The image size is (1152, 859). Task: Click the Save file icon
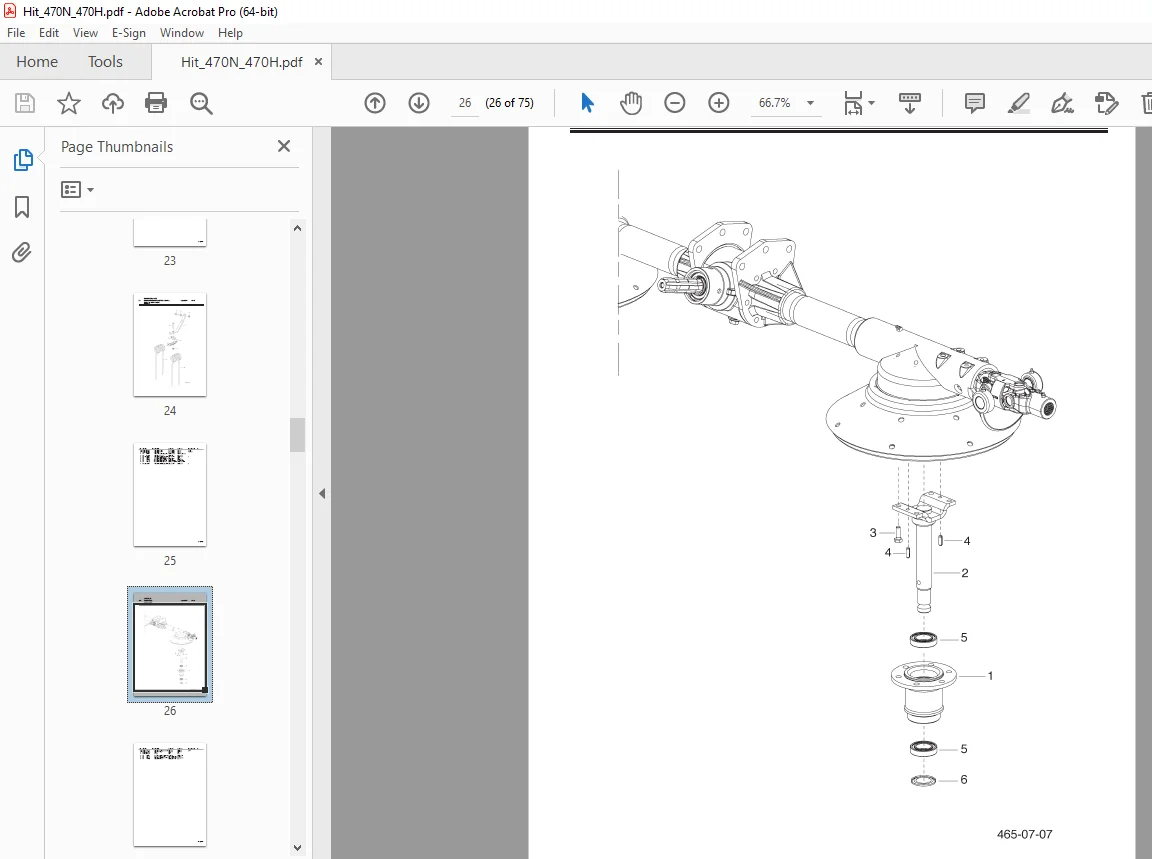25,103
